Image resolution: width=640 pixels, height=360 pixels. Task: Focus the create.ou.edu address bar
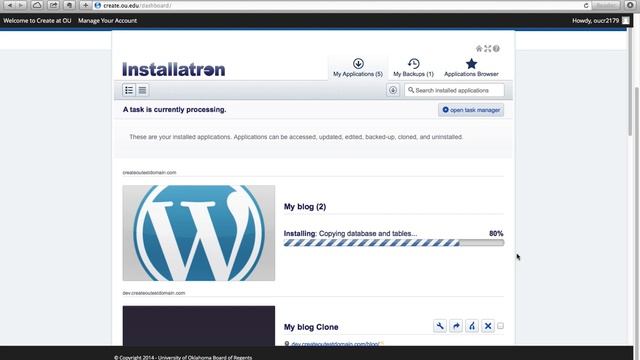pyautogui.click(x=339, y=6)
